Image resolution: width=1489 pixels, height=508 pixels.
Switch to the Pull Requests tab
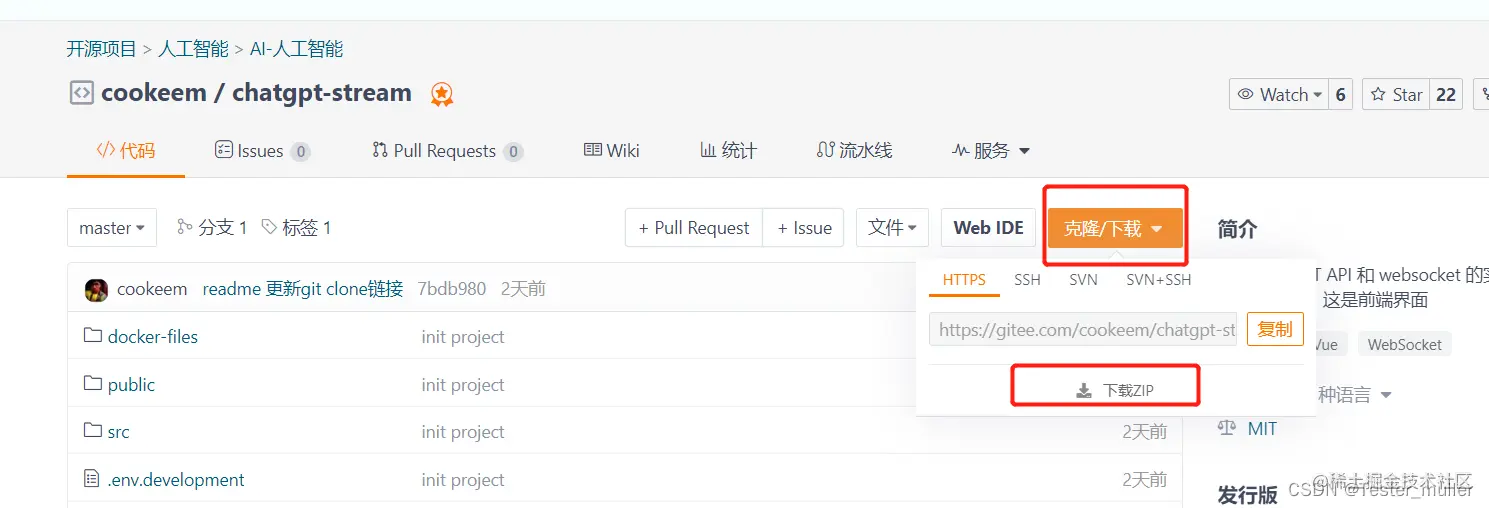click(447, 151)
